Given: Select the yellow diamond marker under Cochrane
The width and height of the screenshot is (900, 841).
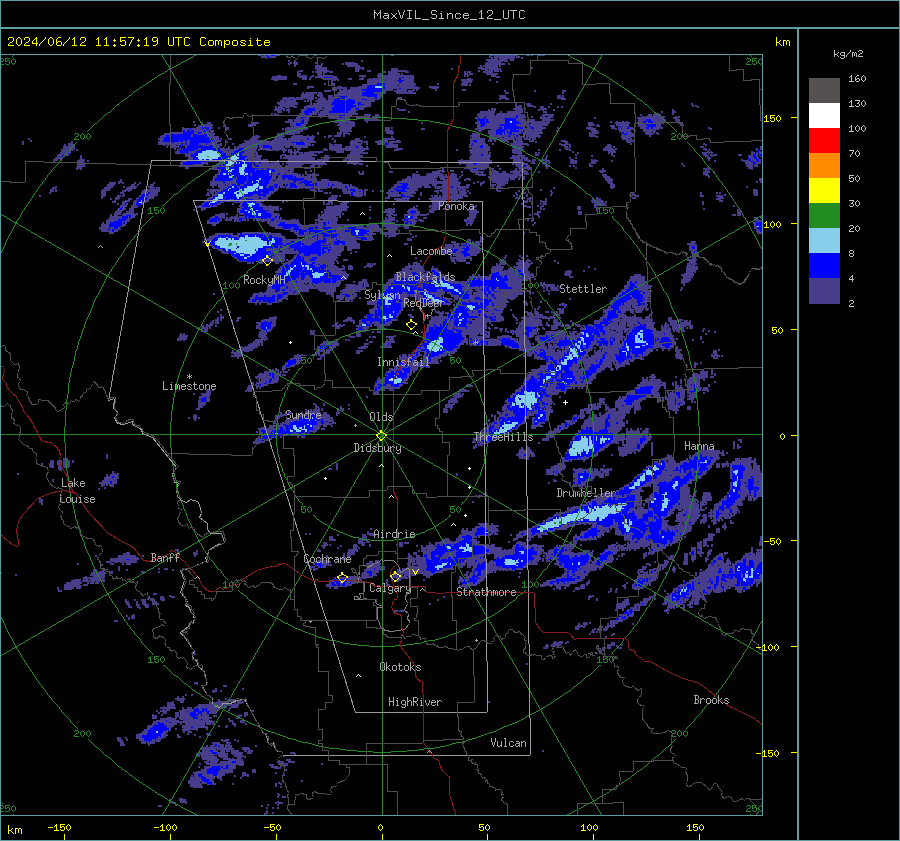Looking at the screenshot, I should click(x=342, y=578).
